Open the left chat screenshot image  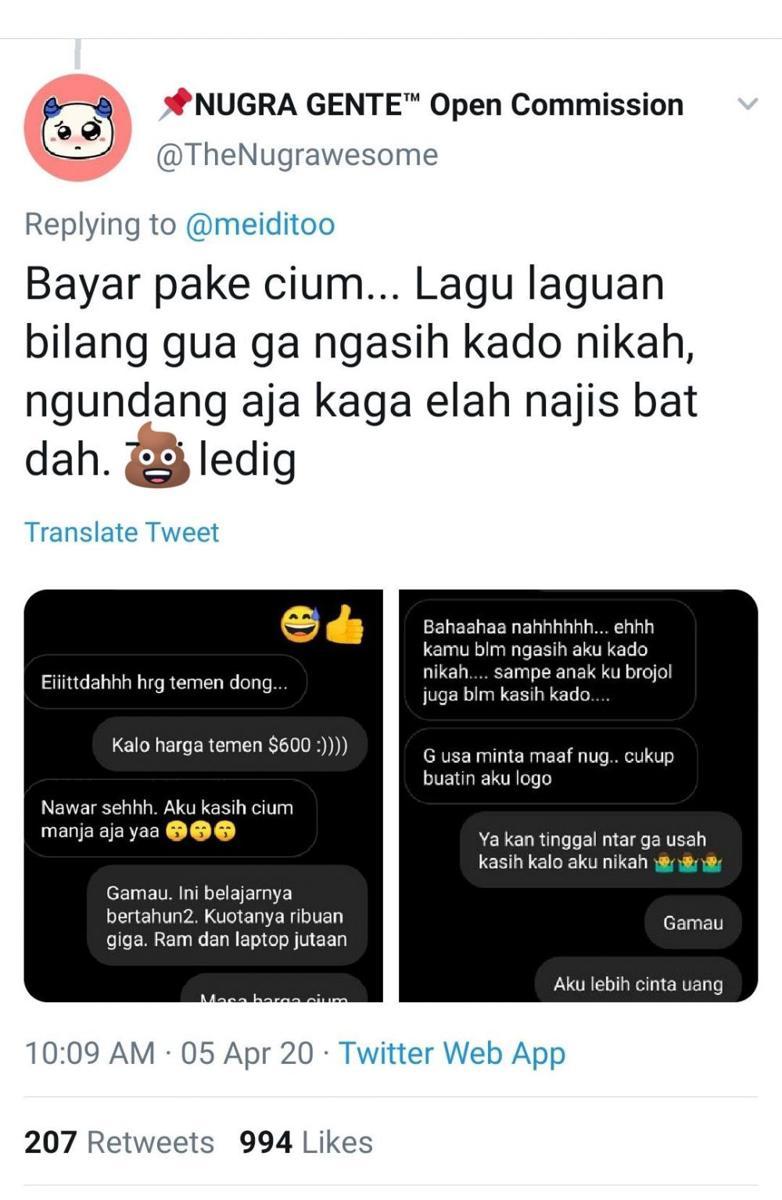tap(203, 795)
